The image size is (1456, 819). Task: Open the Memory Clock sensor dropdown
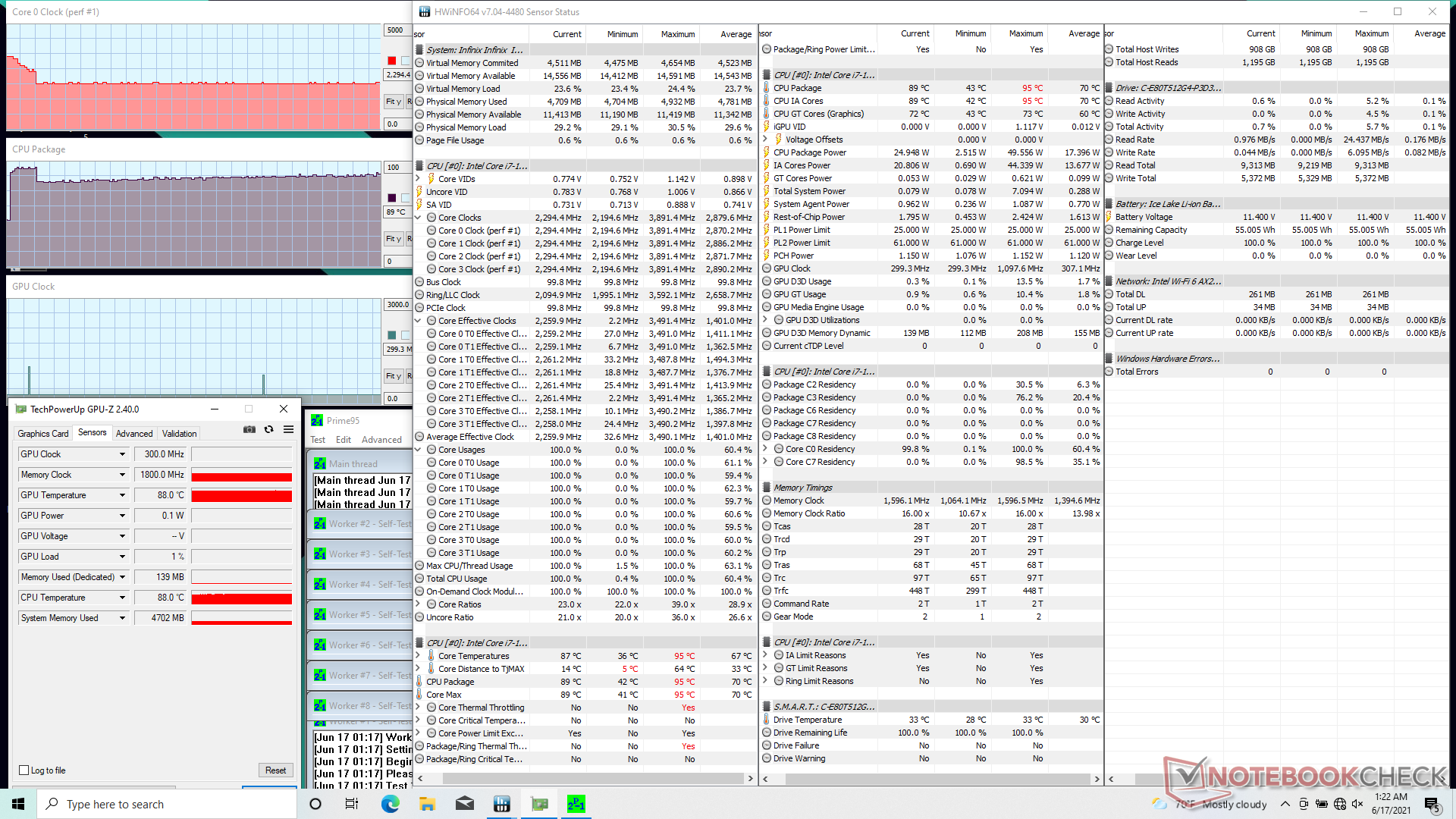(122, 475)
